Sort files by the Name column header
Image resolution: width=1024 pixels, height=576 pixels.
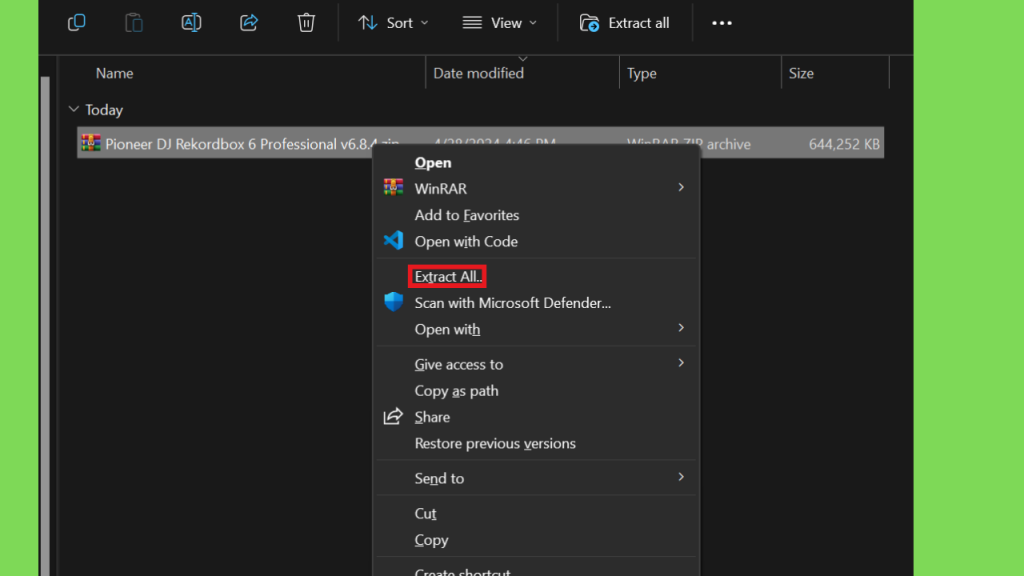click(114, 73)
